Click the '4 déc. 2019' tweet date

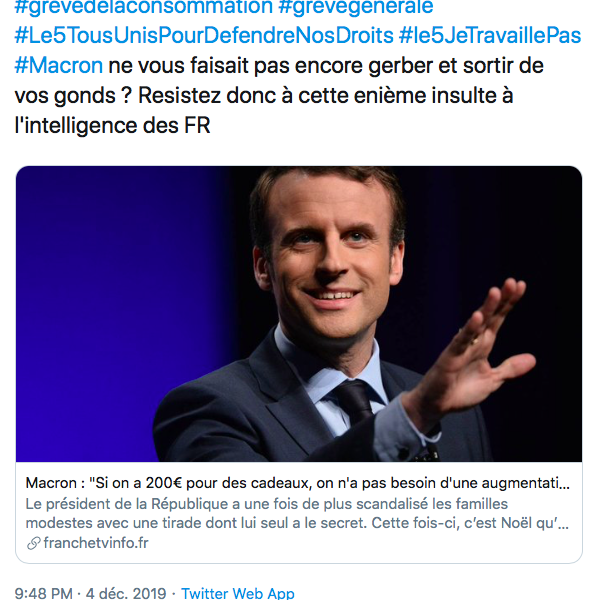click(x=126, y=593)
